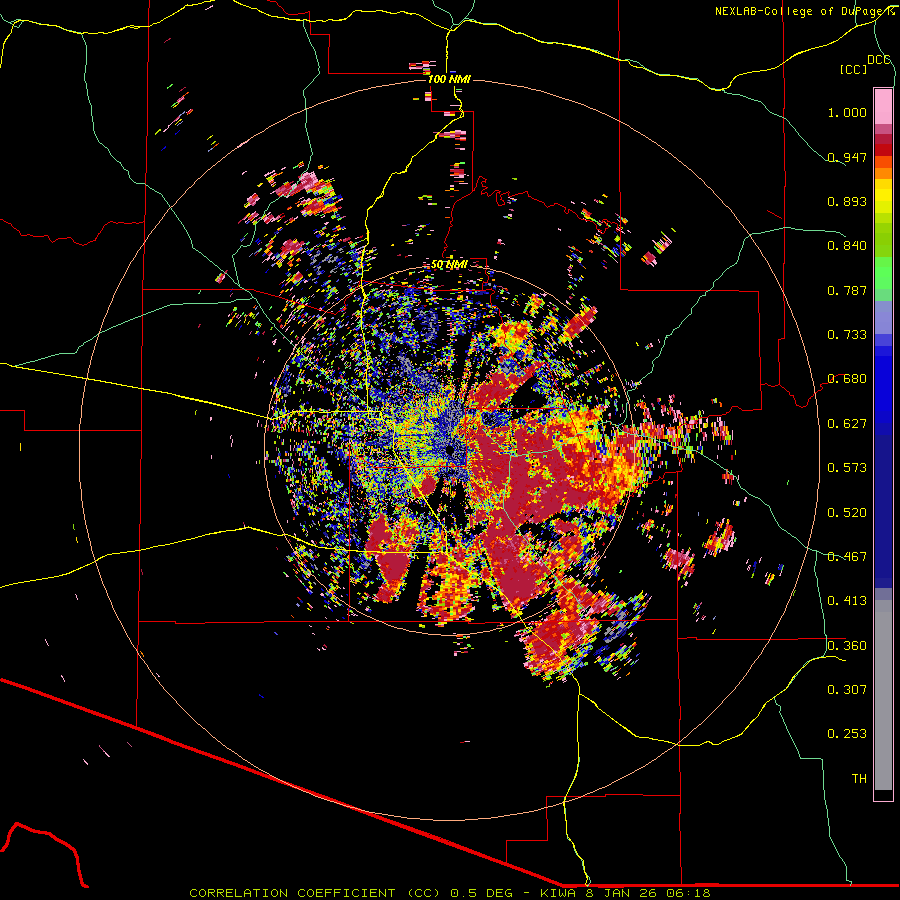Click the black radar site dot at the center
The image size is (900, 900).
coord(449,450)
